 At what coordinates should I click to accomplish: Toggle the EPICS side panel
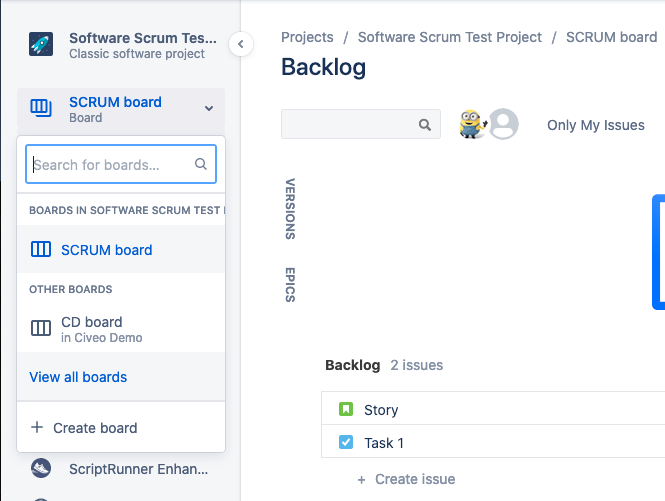click(x=290, y=284)
